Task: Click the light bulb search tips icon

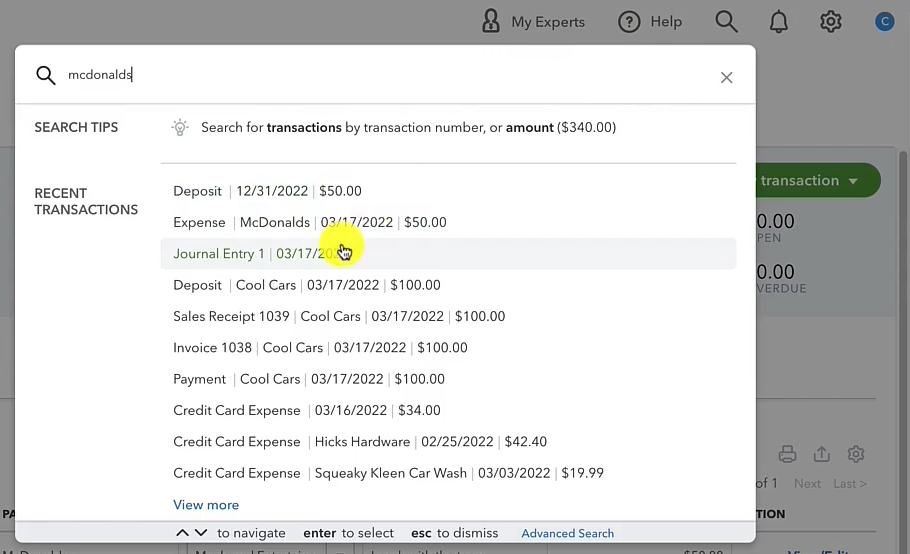Action: 180,127
